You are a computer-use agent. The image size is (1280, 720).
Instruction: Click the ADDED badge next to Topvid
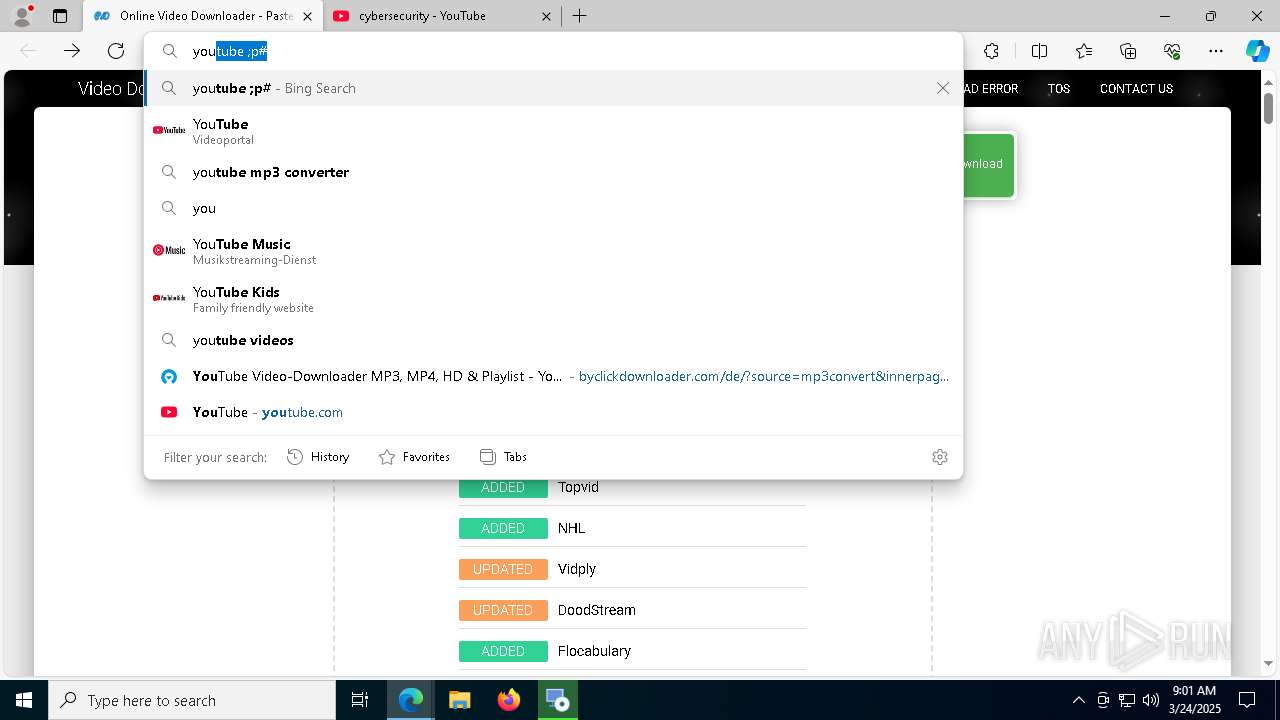click(503, 487)
